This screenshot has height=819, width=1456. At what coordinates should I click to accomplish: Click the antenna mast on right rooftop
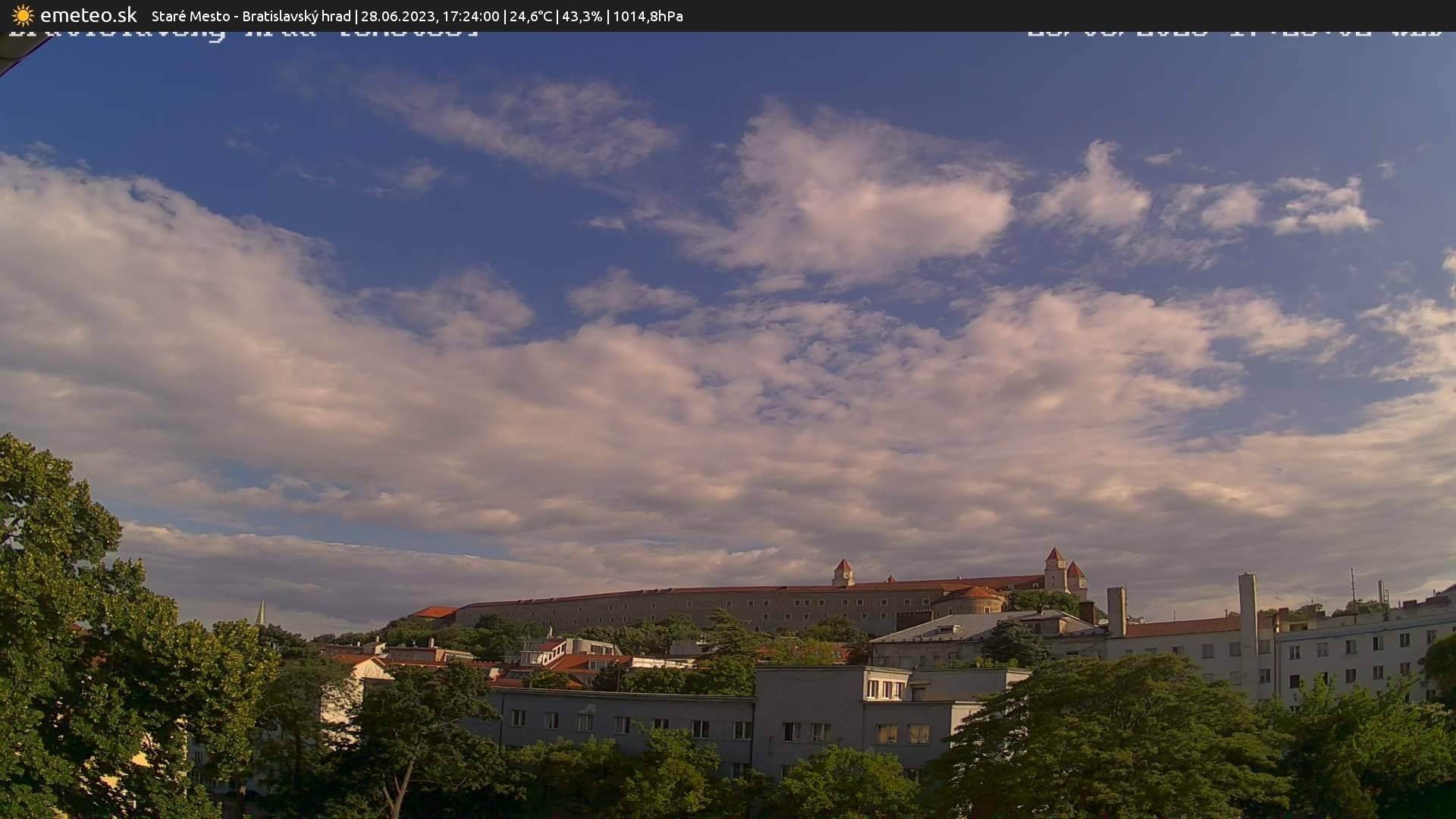(1353, 591)
